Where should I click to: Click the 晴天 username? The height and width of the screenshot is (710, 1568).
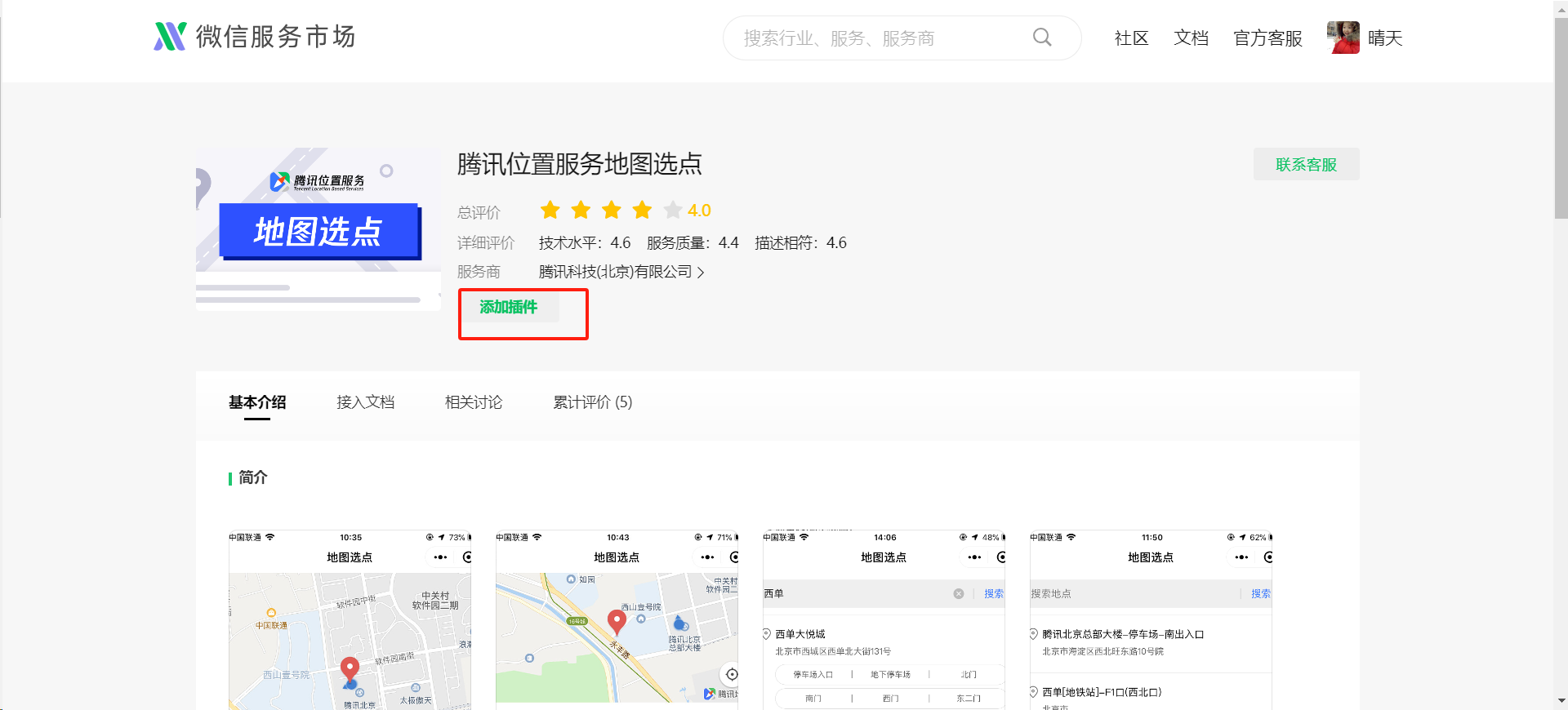[x=1385, y=38]
